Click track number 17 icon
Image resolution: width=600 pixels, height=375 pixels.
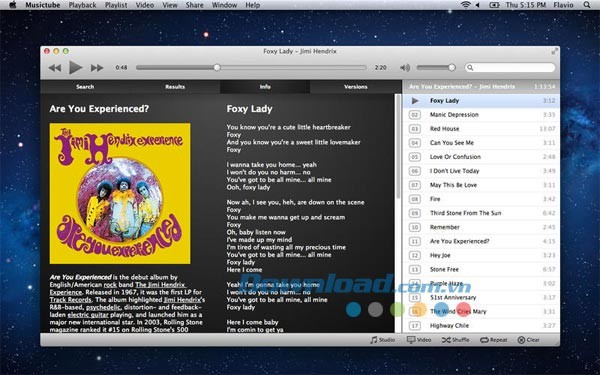(x=415, y=326)
